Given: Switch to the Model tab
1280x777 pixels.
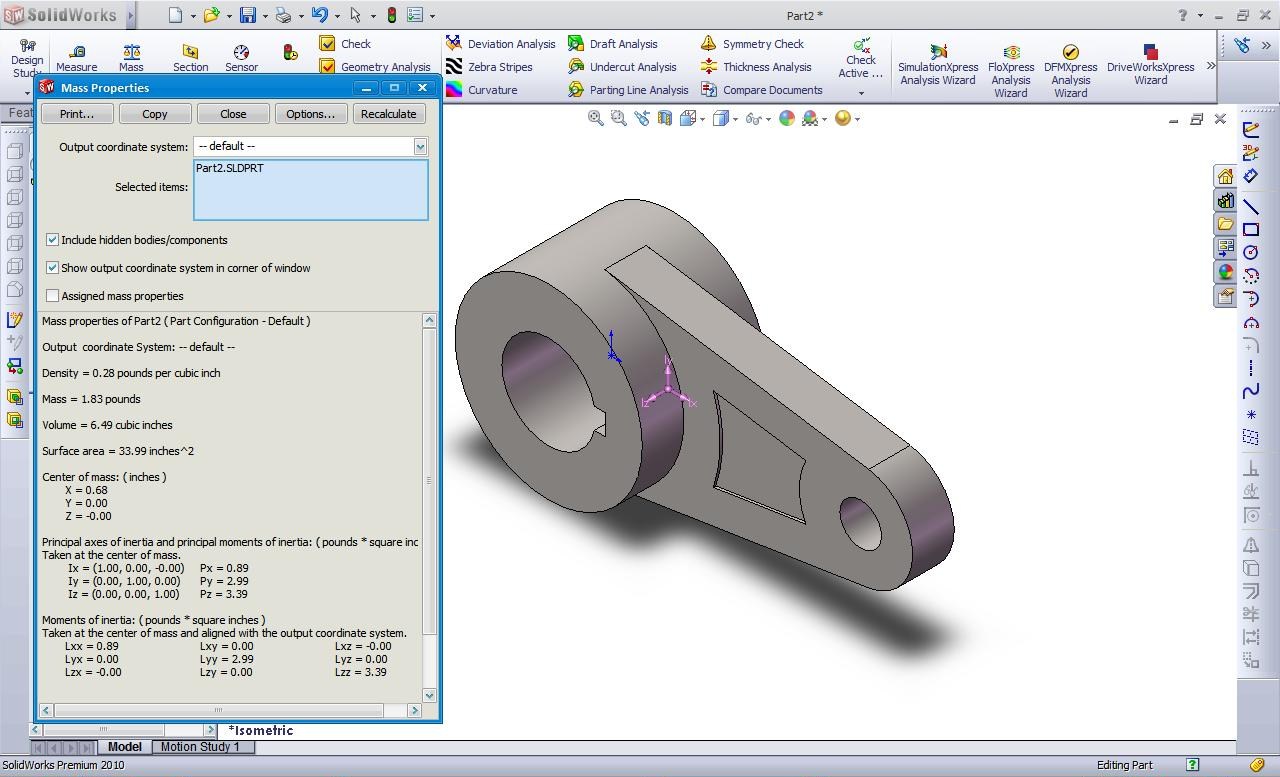Looking at the screenshot, I should (125, 747).
